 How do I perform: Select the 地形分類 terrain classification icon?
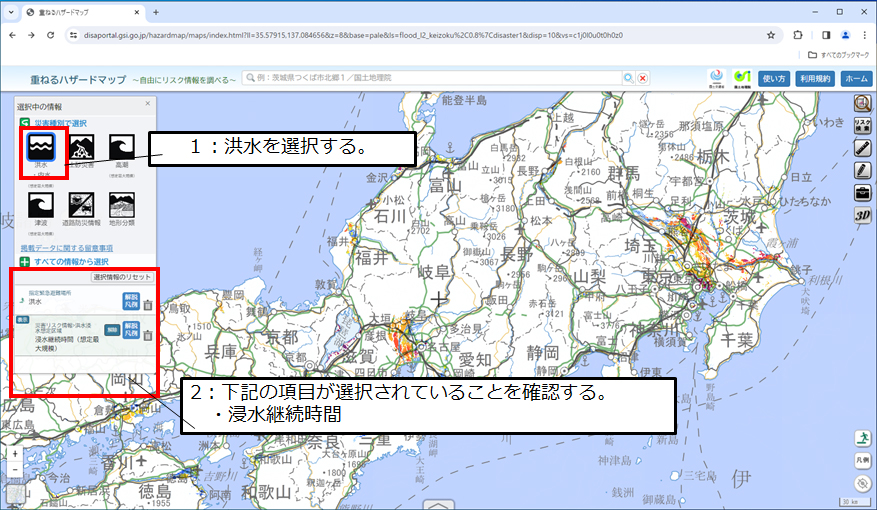click(122, 205)
